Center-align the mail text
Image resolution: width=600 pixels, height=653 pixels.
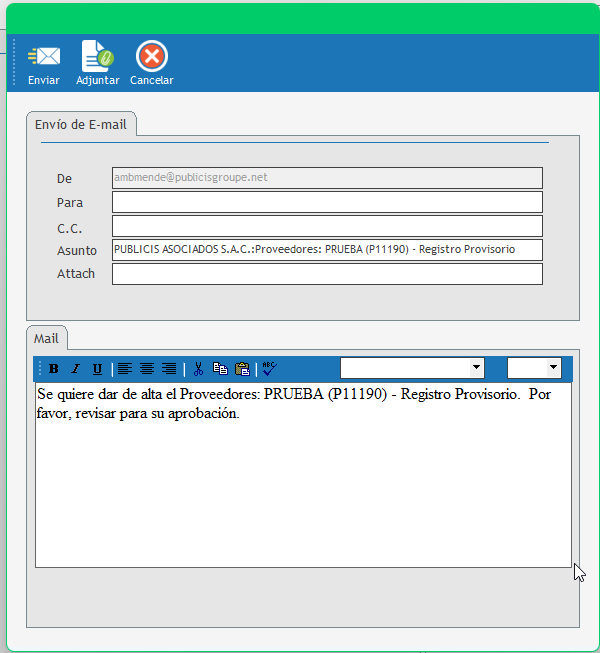tap(147, 369)
